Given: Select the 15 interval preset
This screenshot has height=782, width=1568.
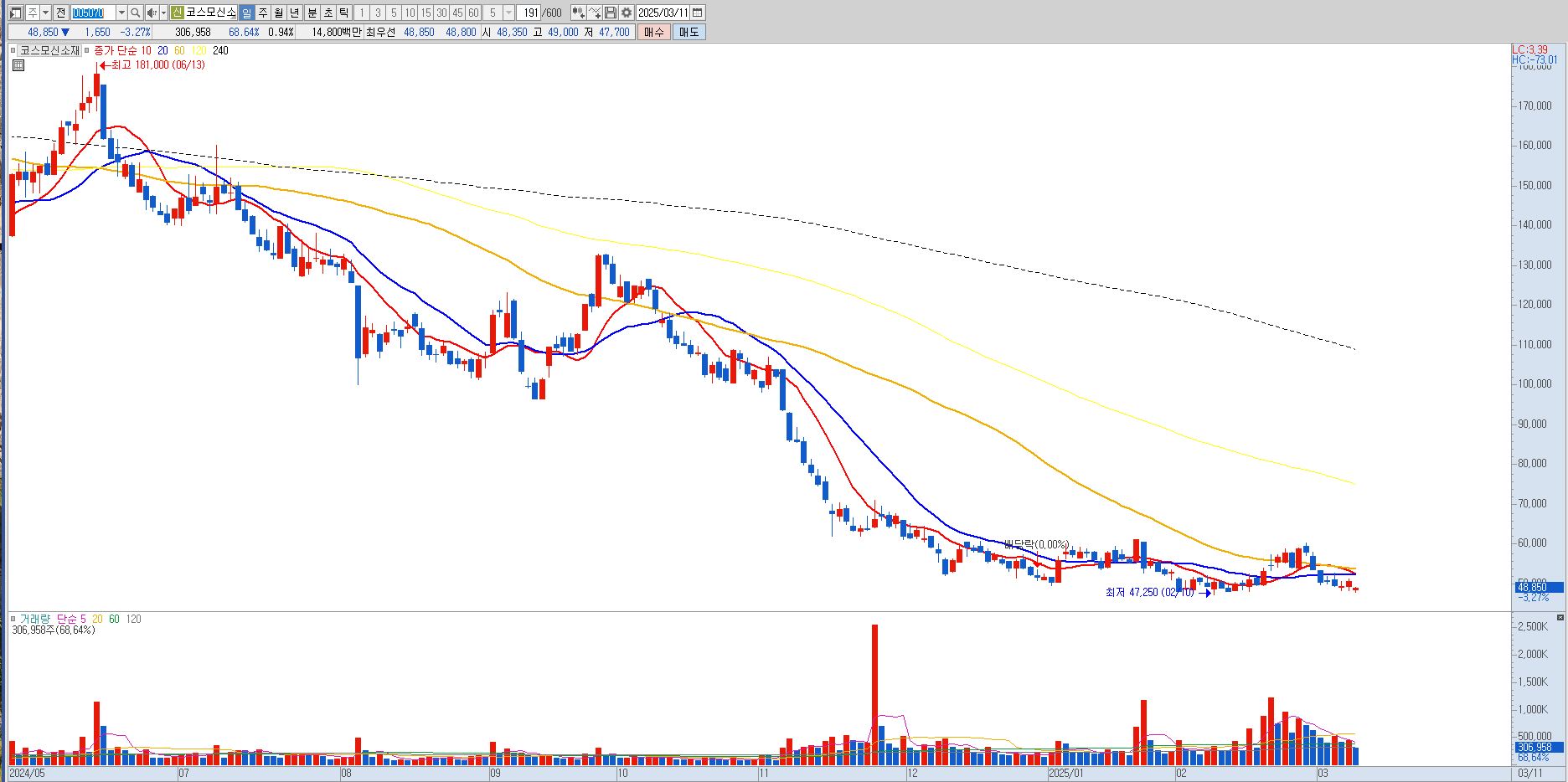Looking at the screenshot, I should click(426, 13).
